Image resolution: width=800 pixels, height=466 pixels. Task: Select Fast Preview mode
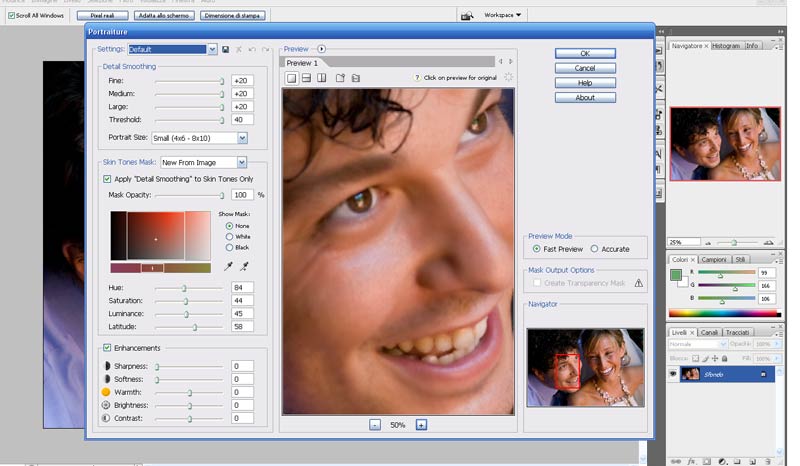click(536, 249)
